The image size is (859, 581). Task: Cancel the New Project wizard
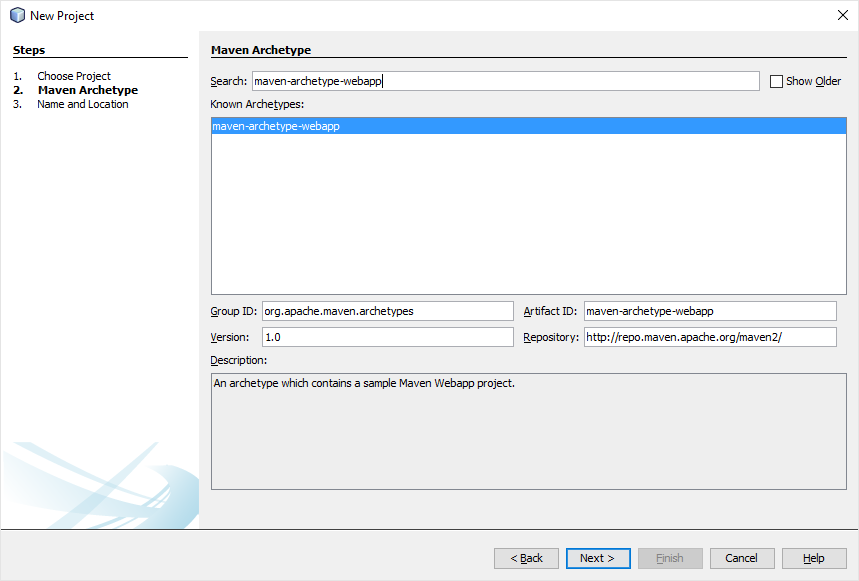pyautogui.click(x=742, y=558)
